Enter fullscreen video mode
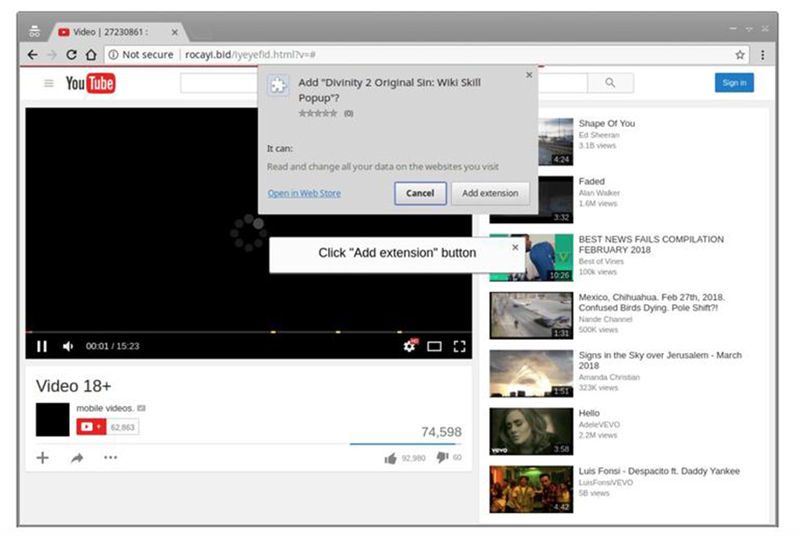 point(459,347)
